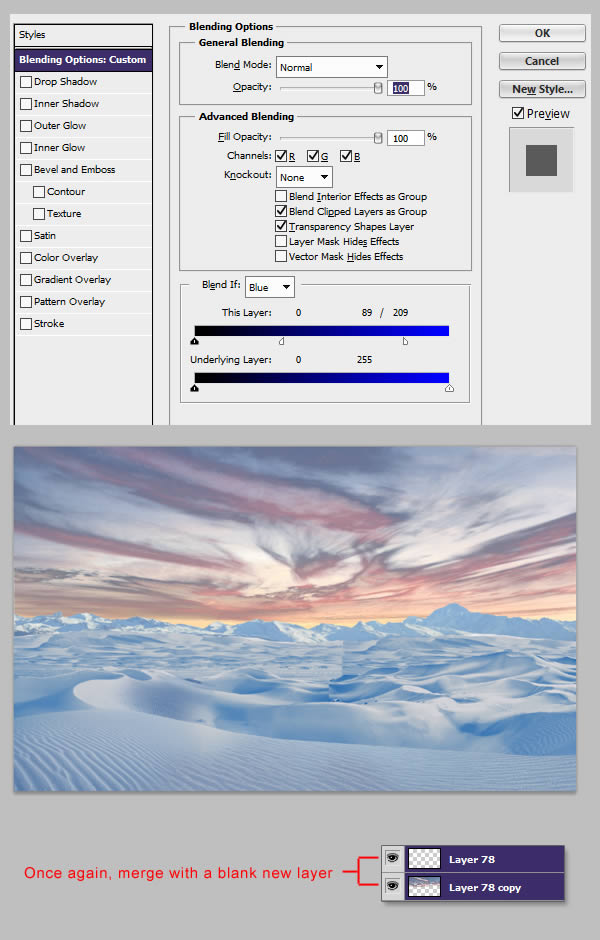This screenshot has height=940, width=600.
Task: Toggle visibility eye of Layer 78
Action: point(393,858)
